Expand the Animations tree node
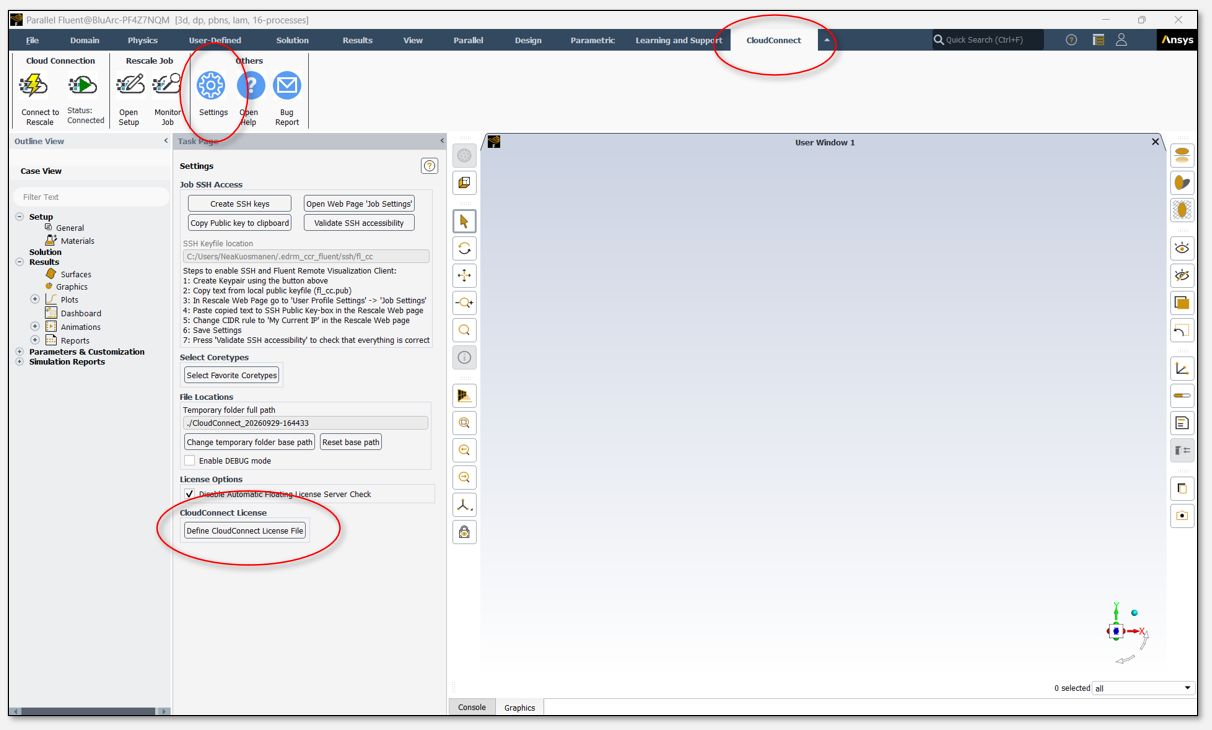The image size is (1212, 730). (35, 326)
